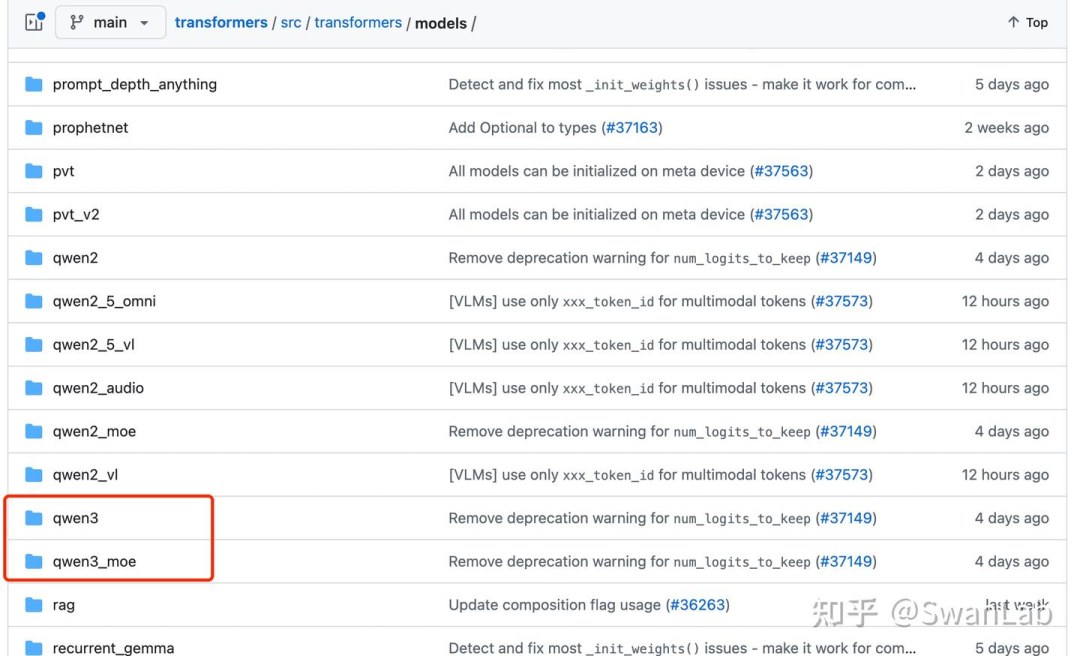The width and height of the screenshot is (1080, 656).
Task: Click 'Update composition flag usage' commit message
Action: click(x=554, y=605)
